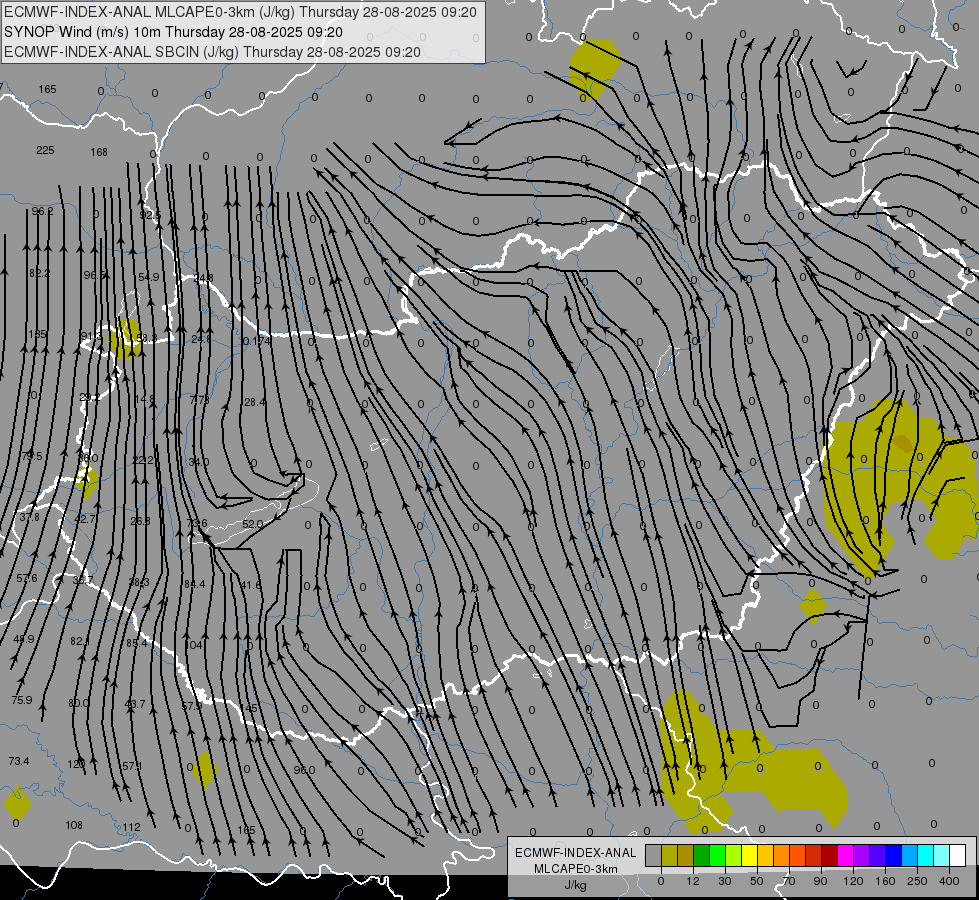
Task: Click the map value '54.9'
Action: (x=149, y=277)
